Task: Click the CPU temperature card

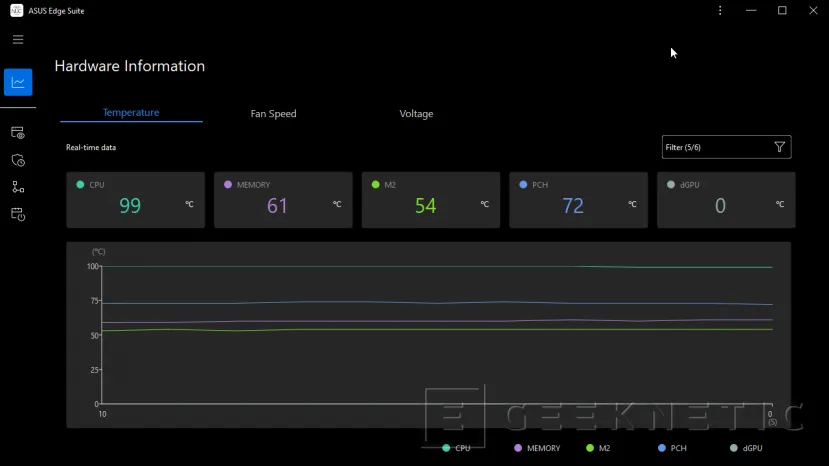Action: click(x=135, y=200)
